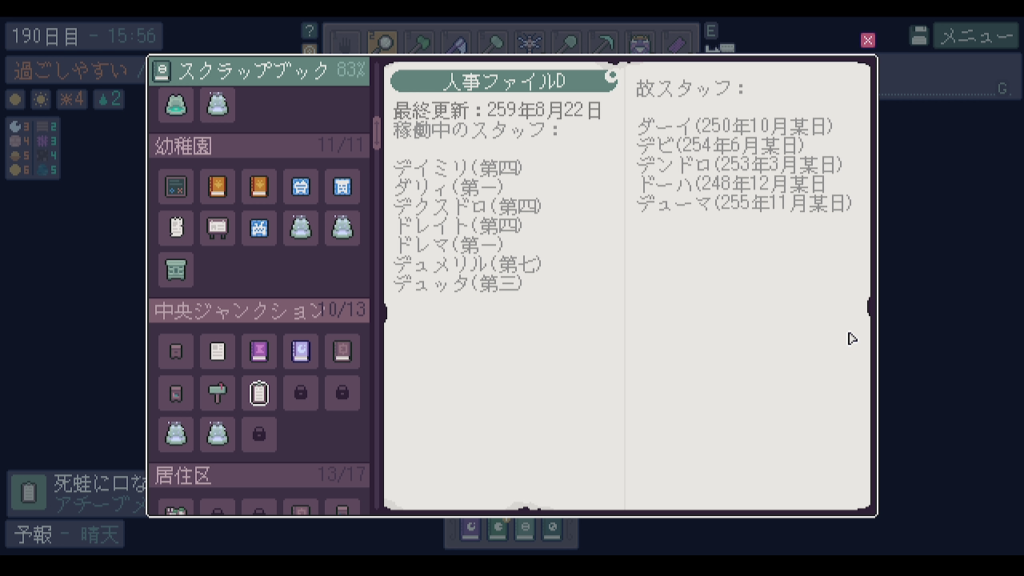Screen dimensions: 1024x576
Task: Open the メニュー button
Action: 976,36
